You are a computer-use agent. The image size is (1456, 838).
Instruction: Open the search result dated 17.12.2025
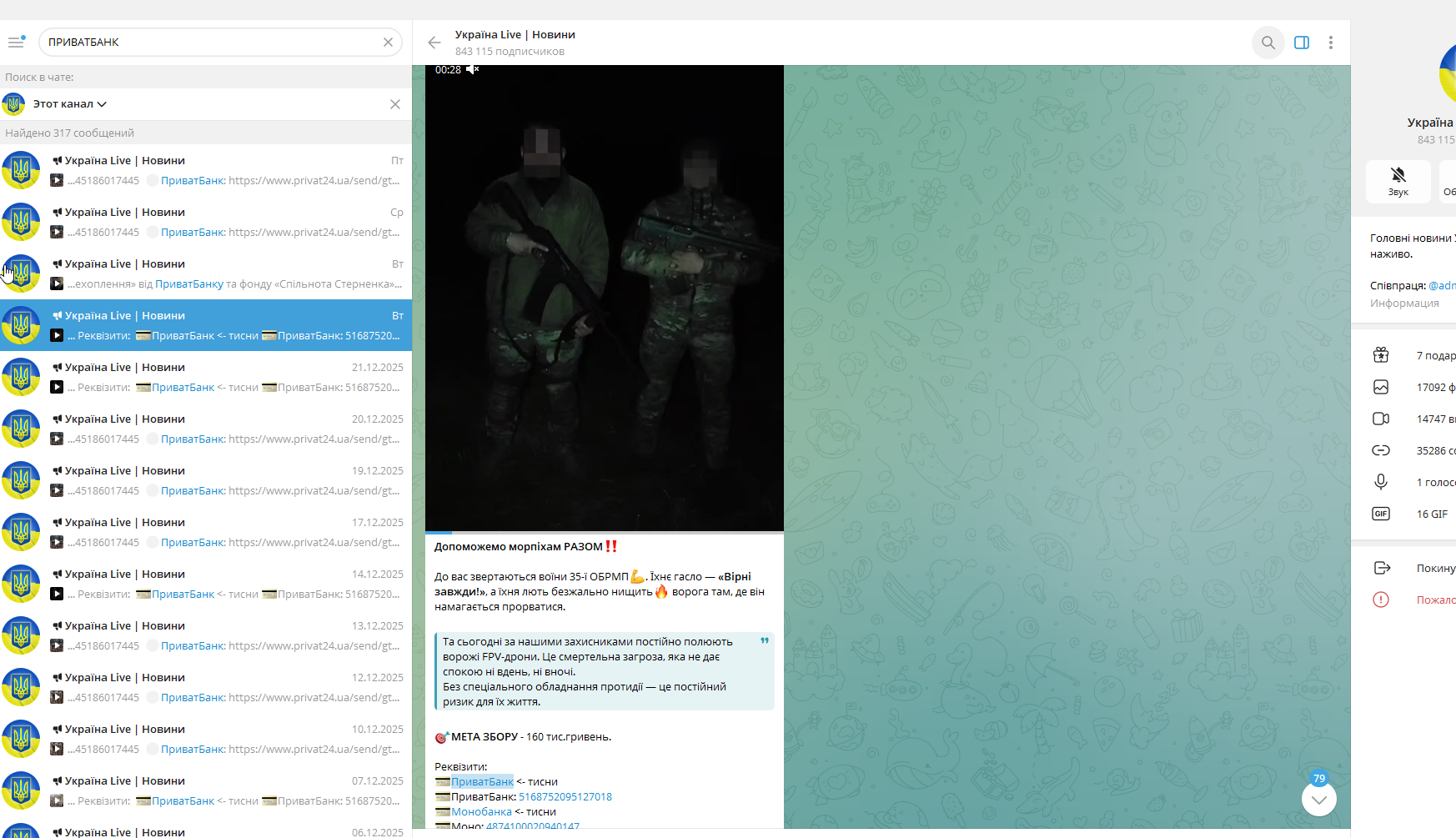[206, 532]
